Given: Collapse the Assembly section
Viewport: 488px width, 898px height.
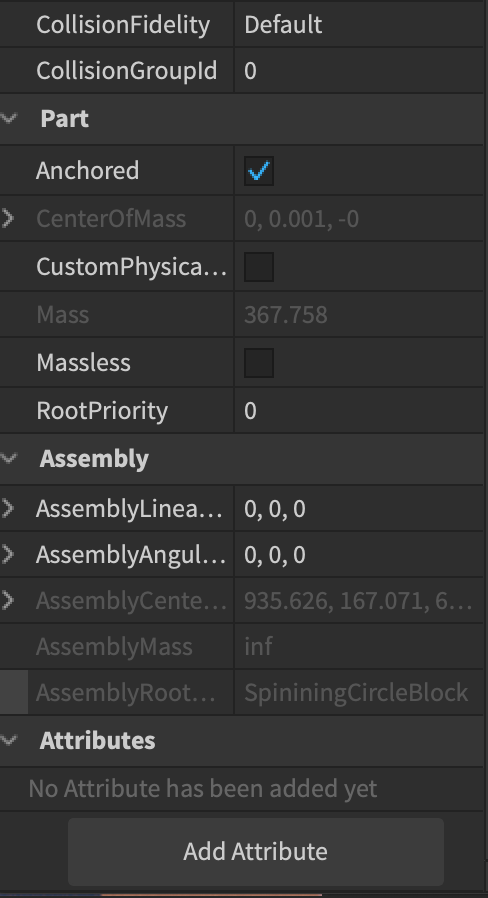Looking at the screenshot, I should 9,458.
